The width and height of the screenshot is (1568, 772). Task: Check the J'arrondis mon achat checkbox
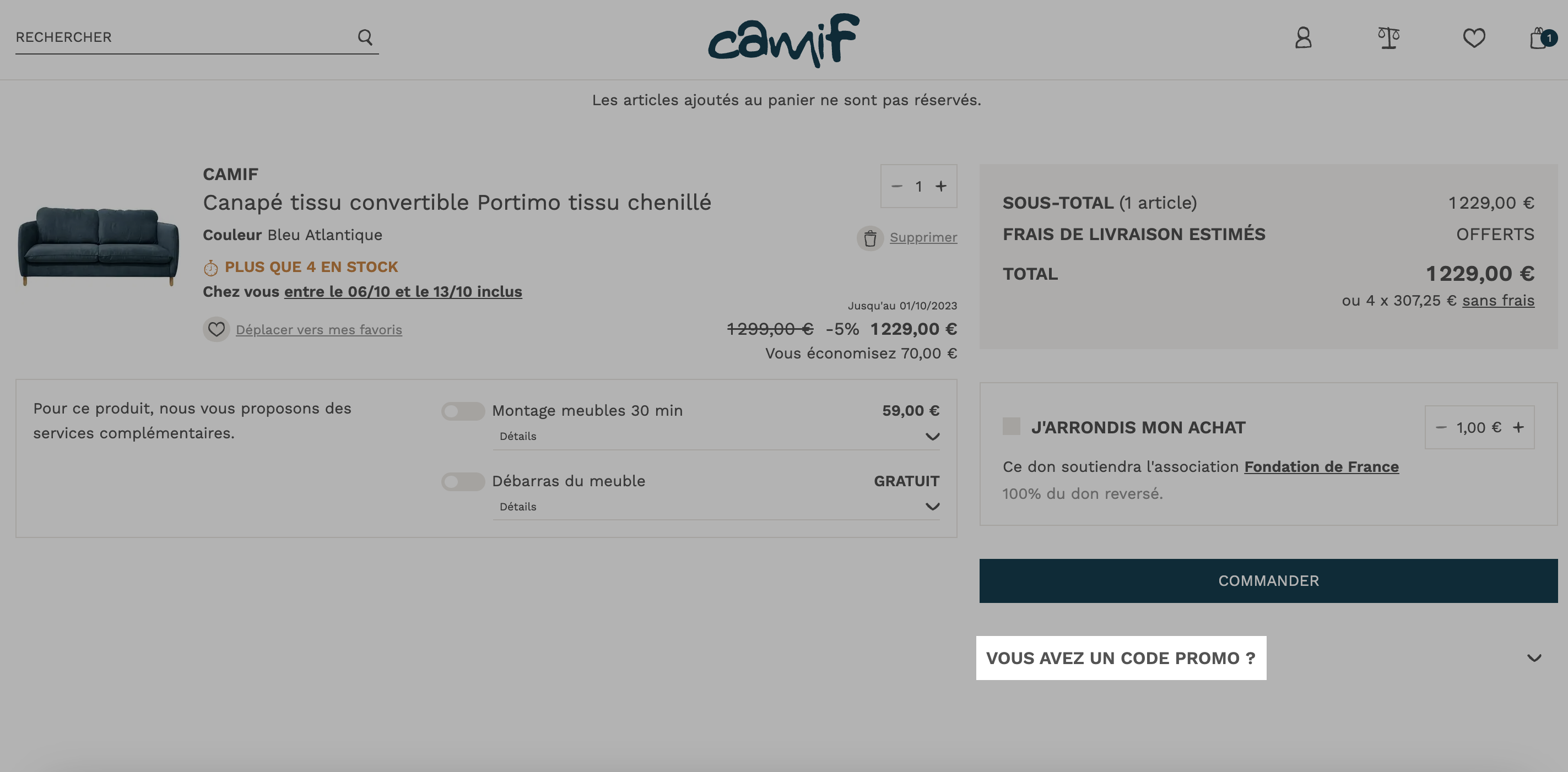(1011, 426)
